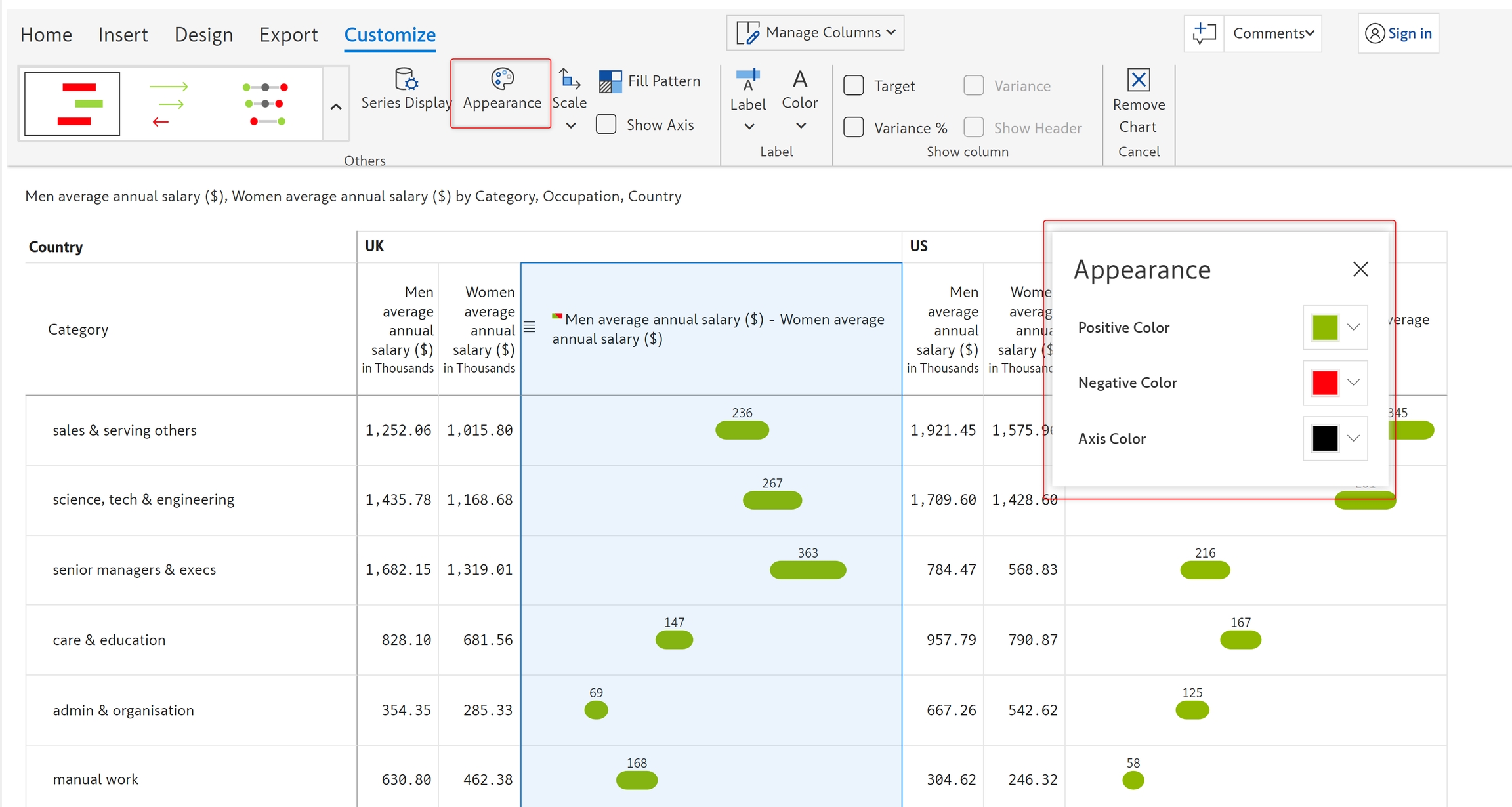The width and height of the screenshot is (1512, 807).
Task: Close the Appearance panel
Action: pos(1360,270)
